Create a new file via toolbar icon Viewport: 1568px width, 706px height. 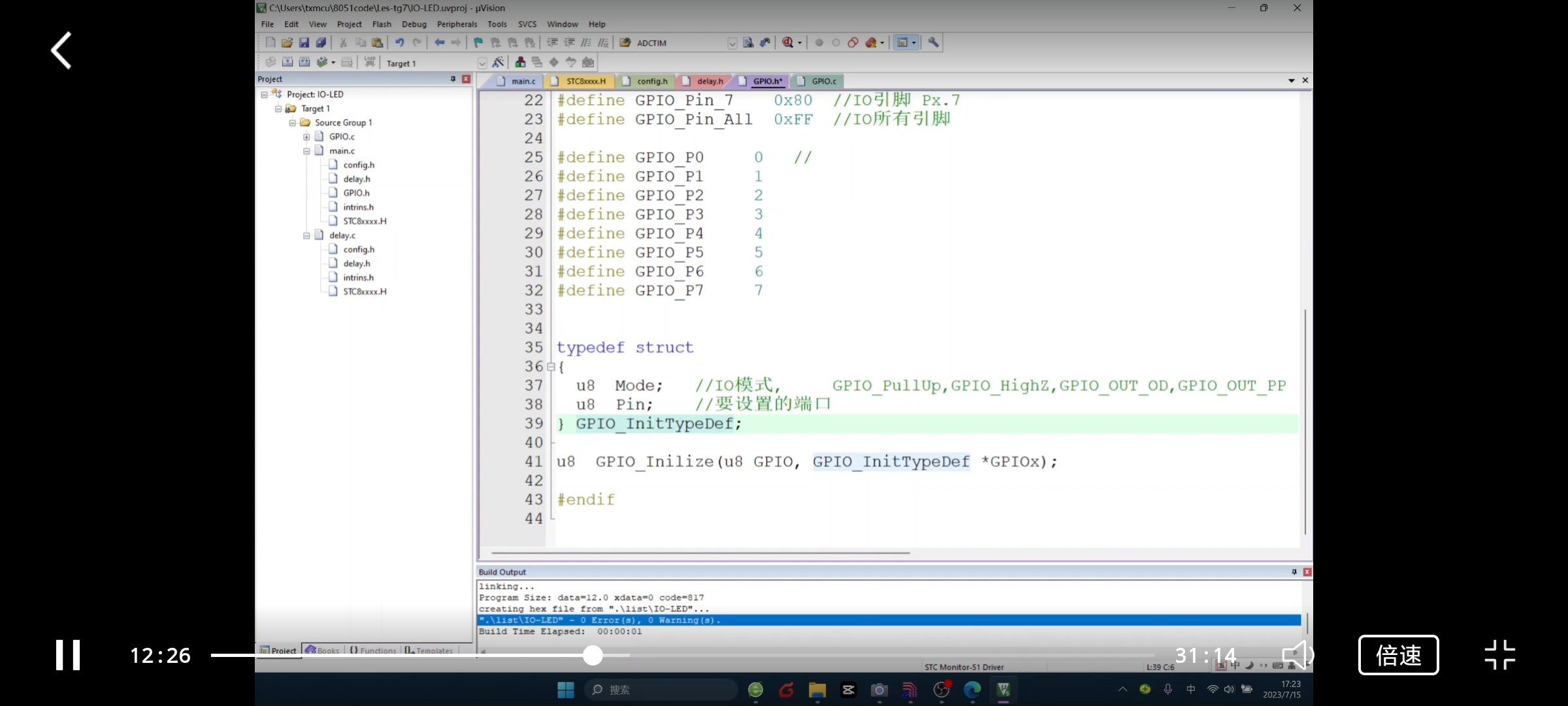coord(270,42)
